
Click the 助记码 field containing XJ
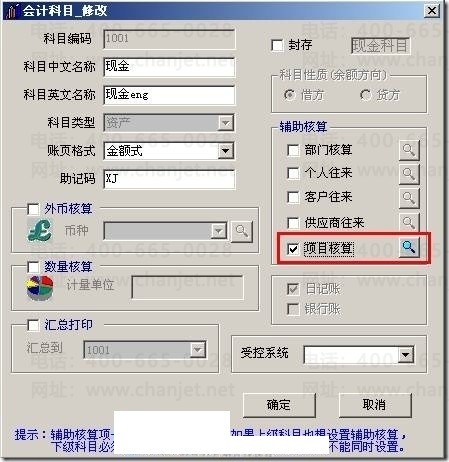[x=169, y=179]
